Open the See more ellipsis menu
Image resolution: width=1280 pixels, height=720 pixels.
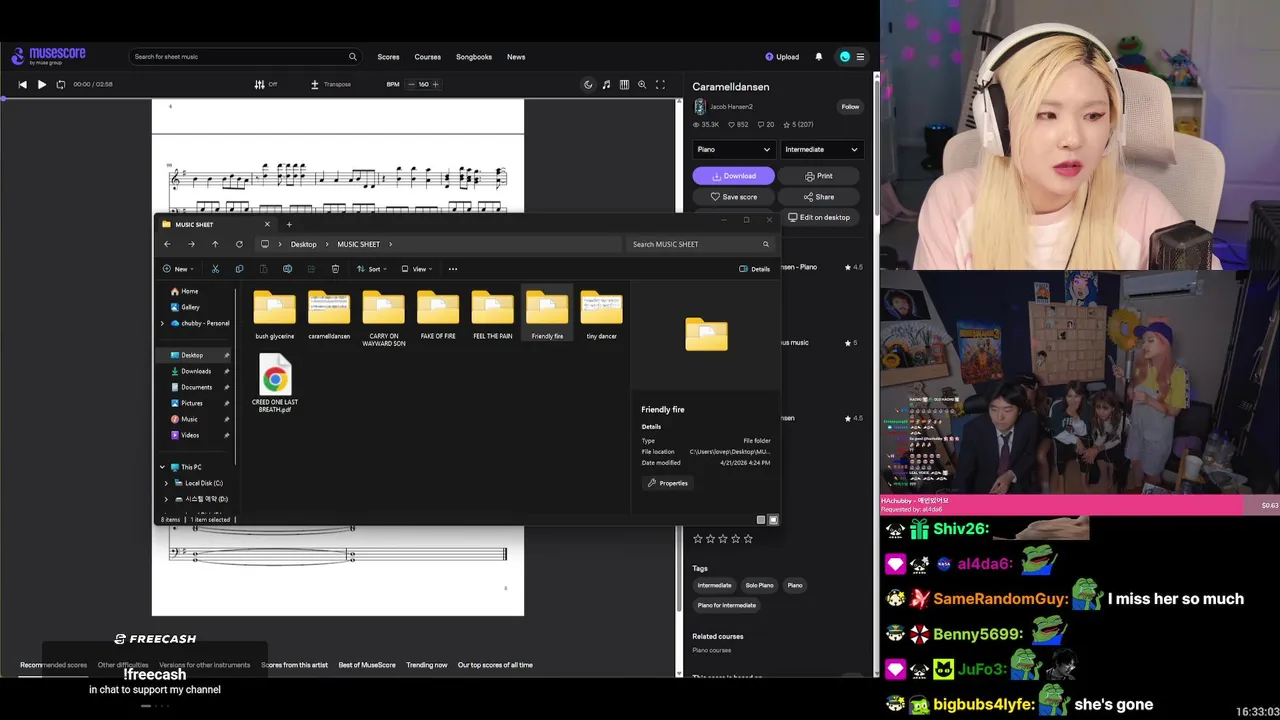point(453,269)
